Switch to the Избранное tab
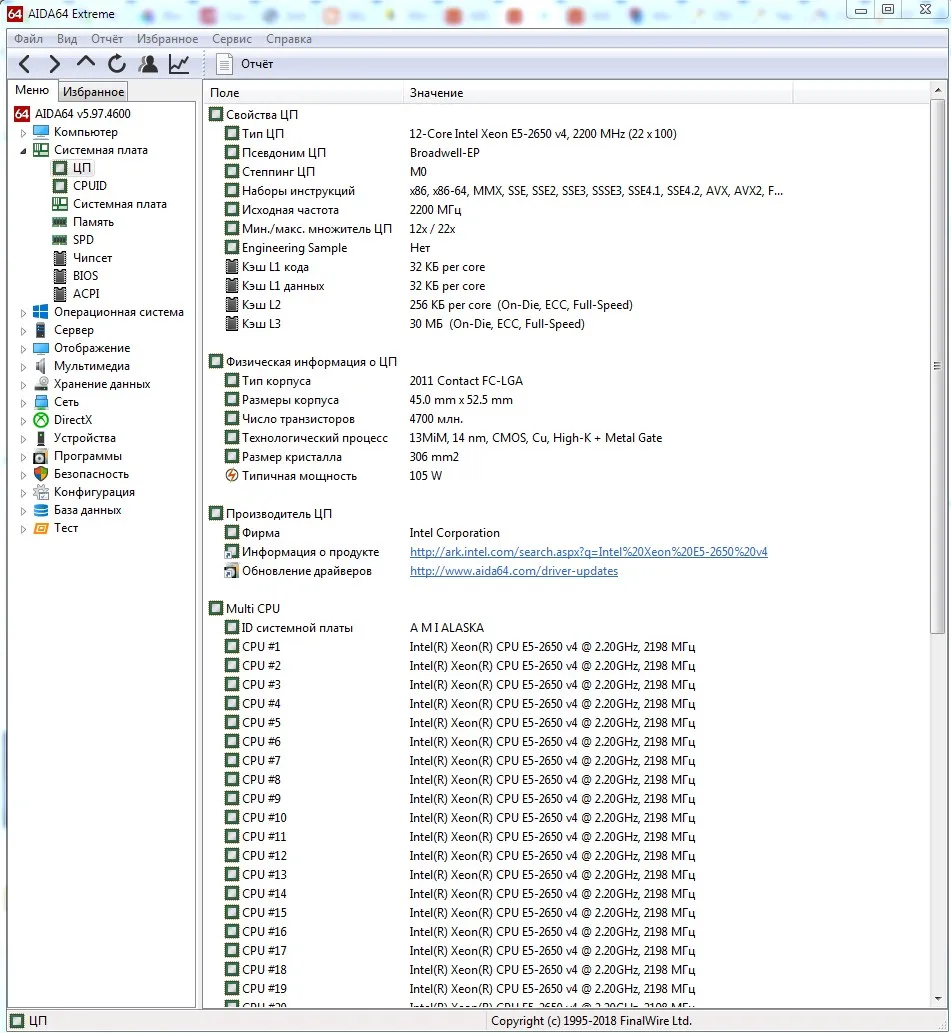Image resolution: width=951 pixels, height=1033 pixels. 94,92
